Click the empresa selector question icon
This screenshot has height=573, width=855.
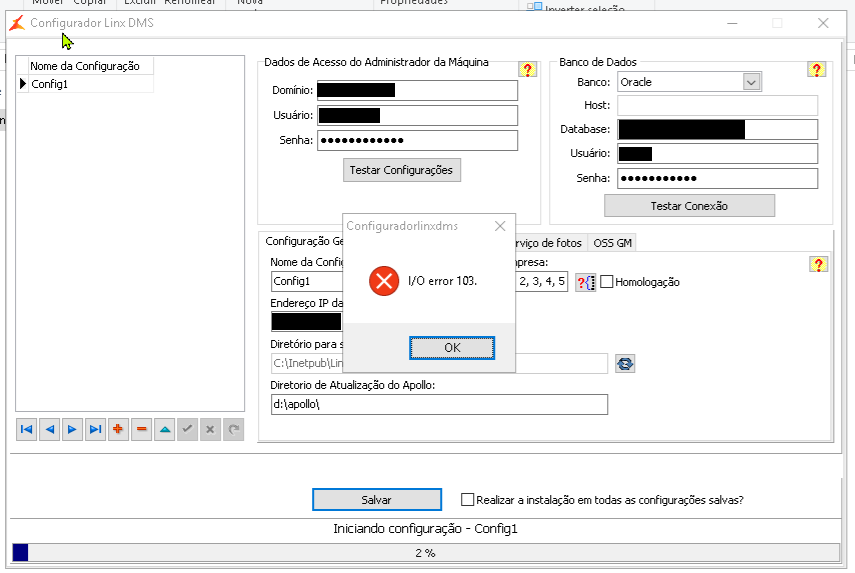tap(586, 282)
